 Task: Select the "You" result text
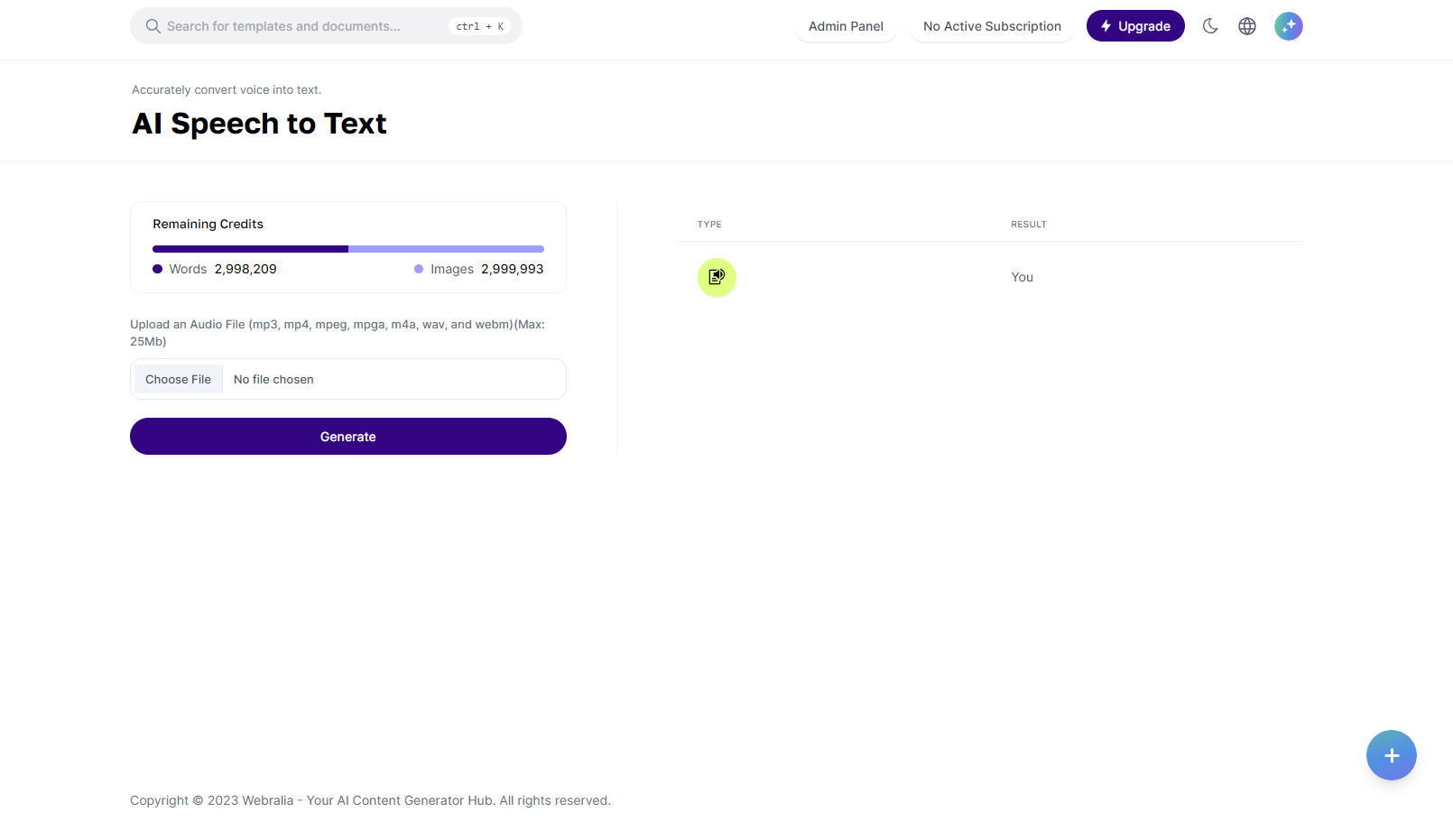click(1022, 277)
